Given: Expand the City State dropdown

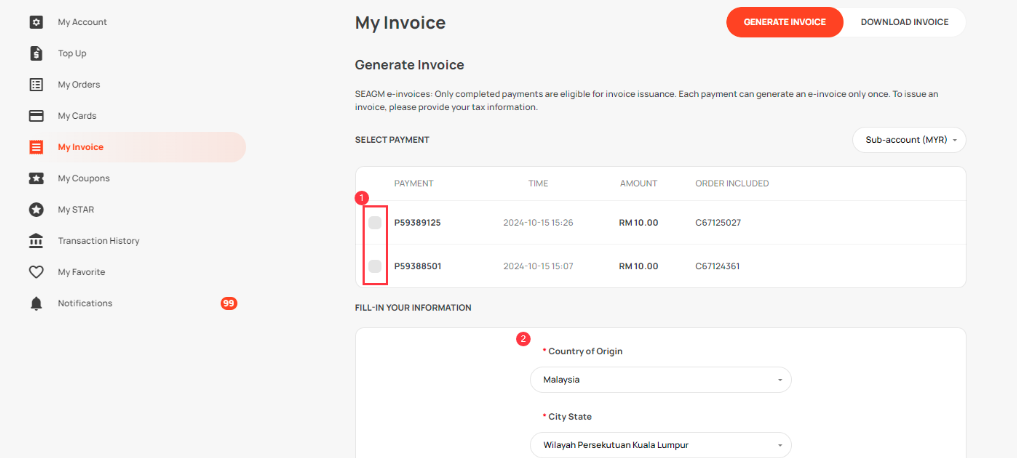Looking at the screenshot, I should (660, 445).
